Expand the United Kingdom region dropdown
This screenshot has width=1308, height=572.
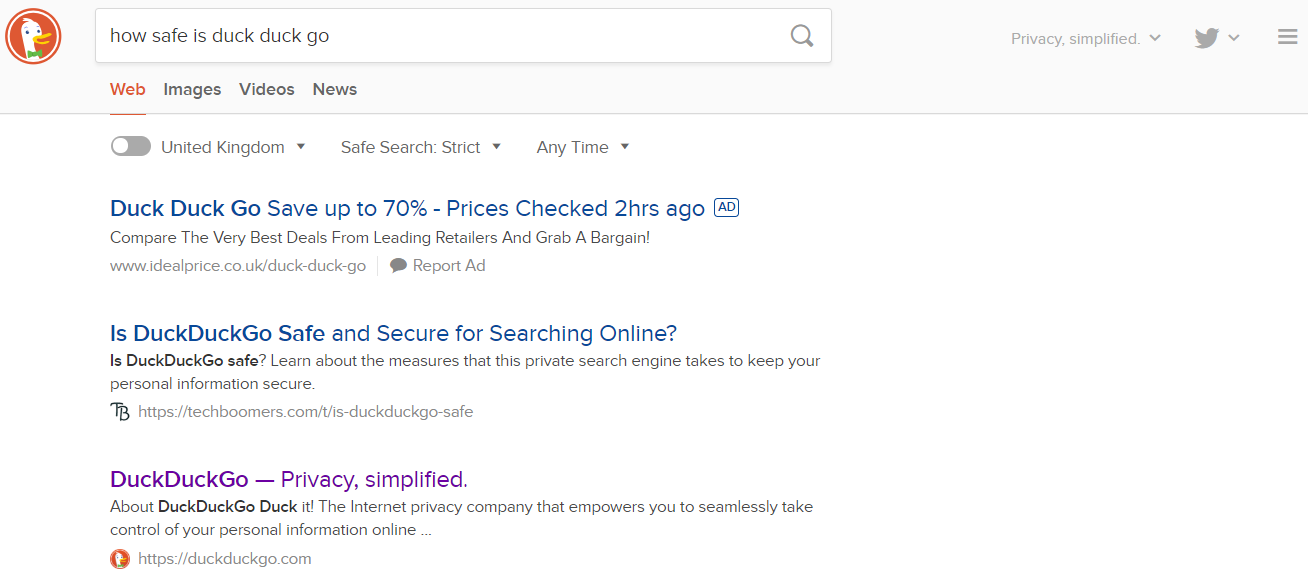click(232, 147)
